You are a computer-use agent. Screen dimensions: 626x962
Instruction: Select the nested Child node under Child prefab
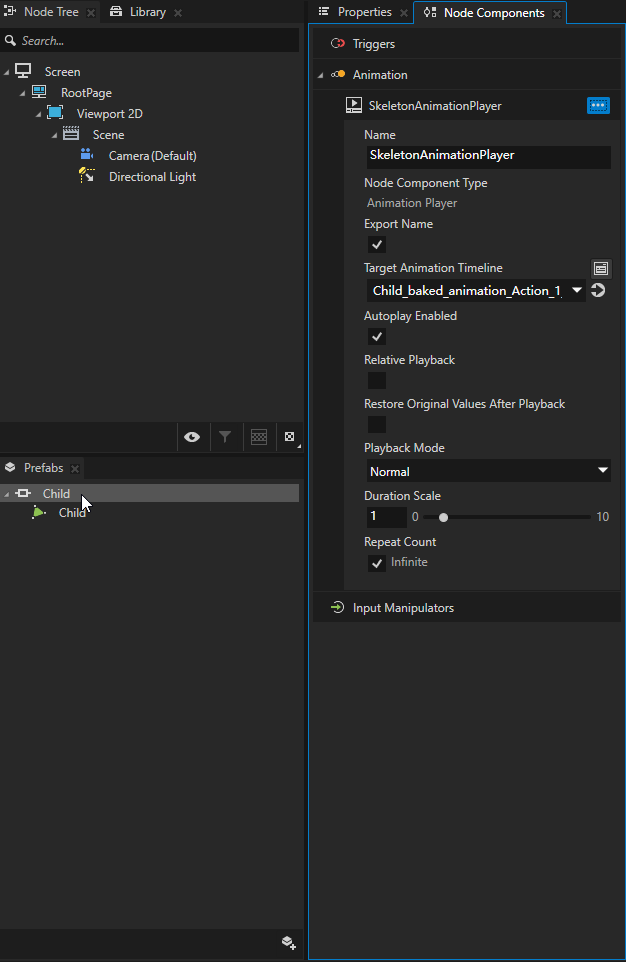click(x=72, y=512)
